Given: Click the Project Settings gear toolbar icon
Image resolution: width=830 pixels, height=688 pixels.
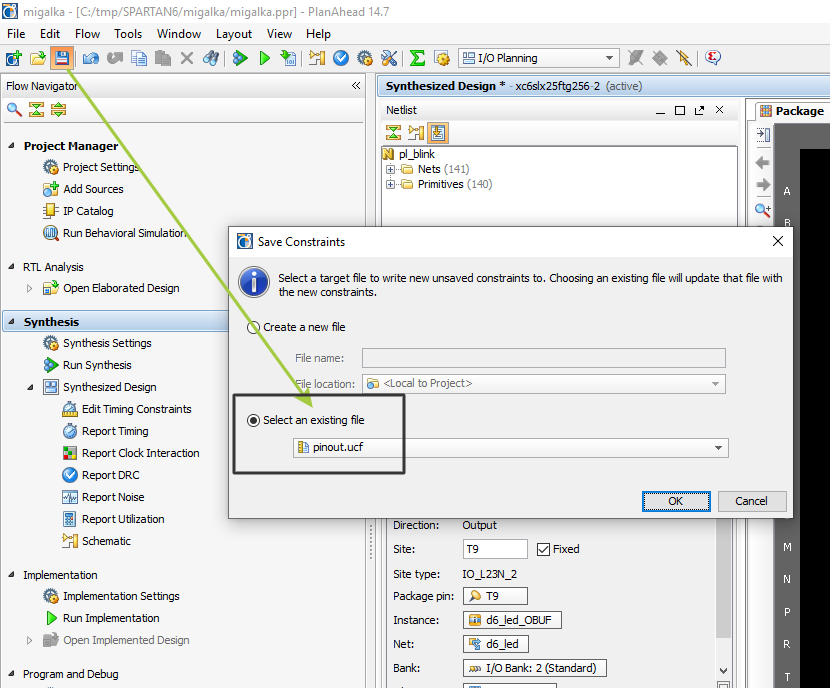Looking at the screenshot, I should 365,58.
